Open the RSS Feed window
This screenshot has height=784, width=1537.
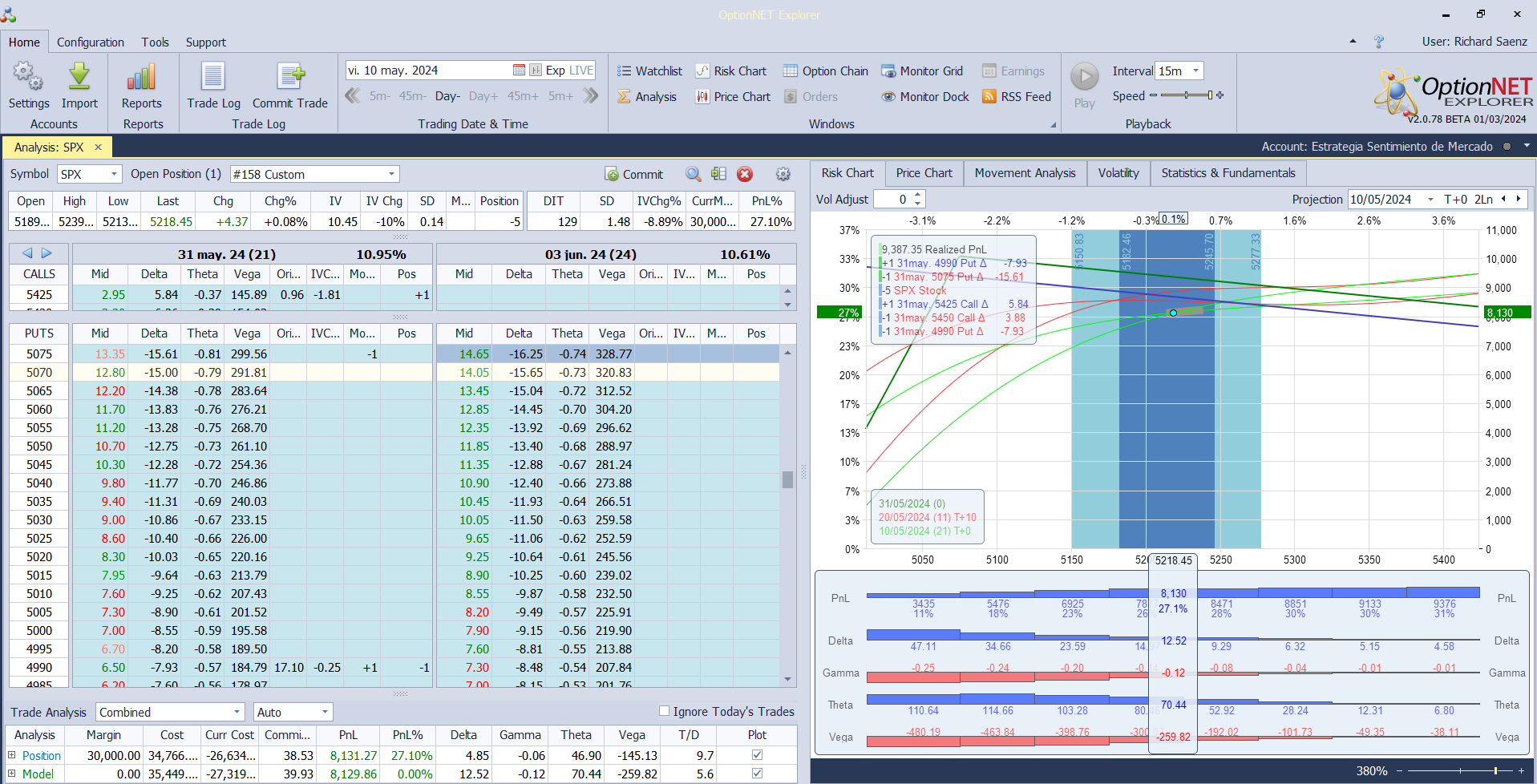(x=1017, y=97)
